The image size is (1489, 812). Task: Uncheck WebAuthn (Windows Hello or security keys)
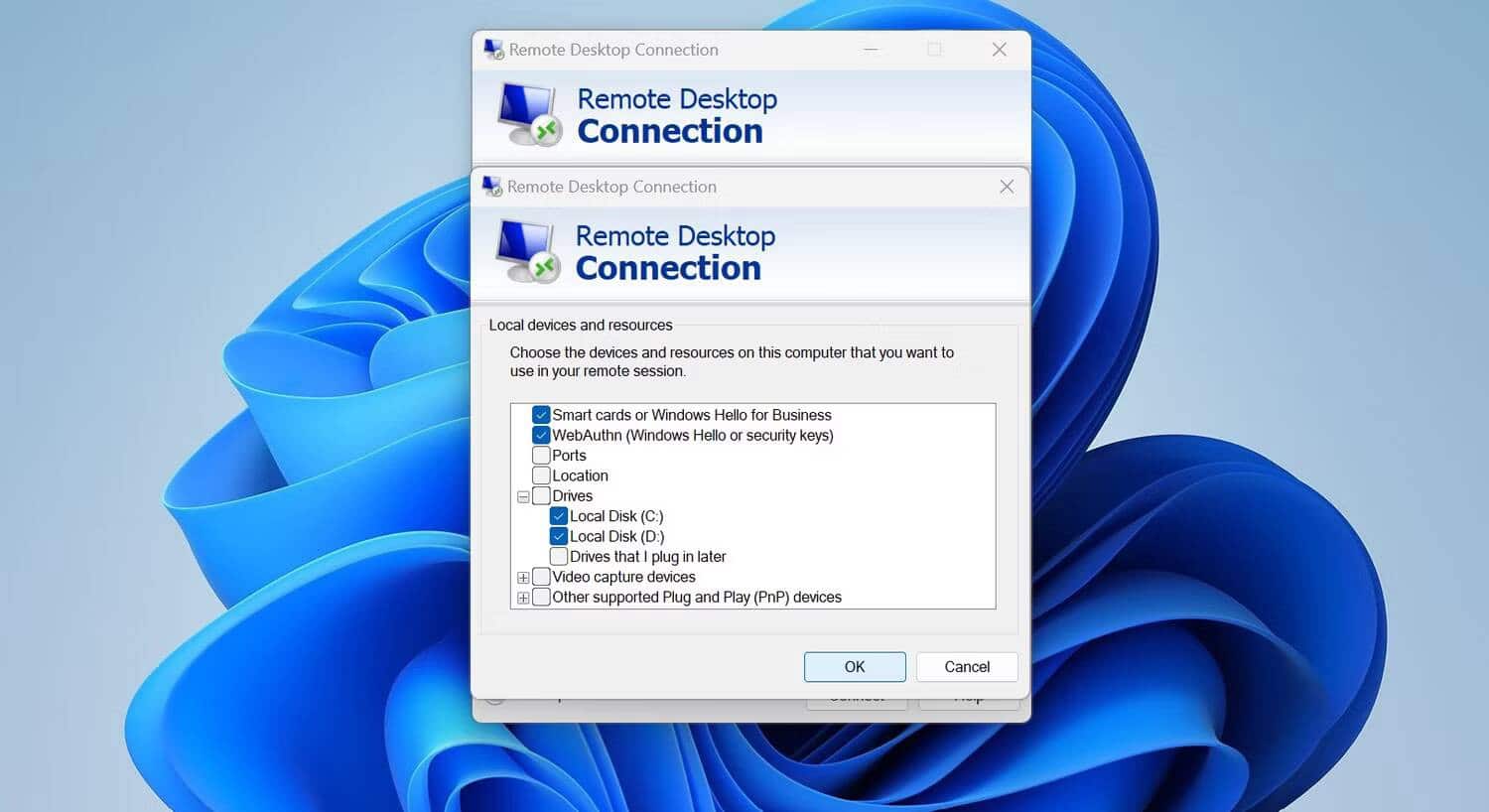(541, 435)
